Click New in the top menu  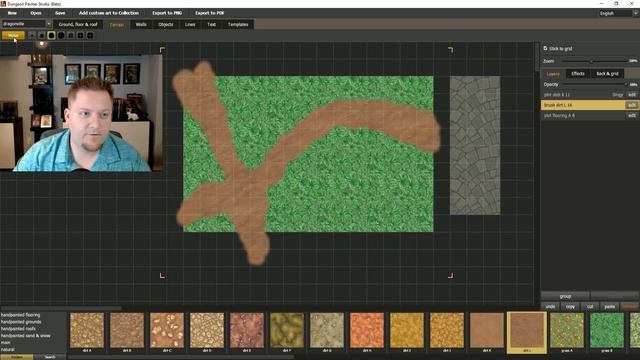[x=12, y=13]
